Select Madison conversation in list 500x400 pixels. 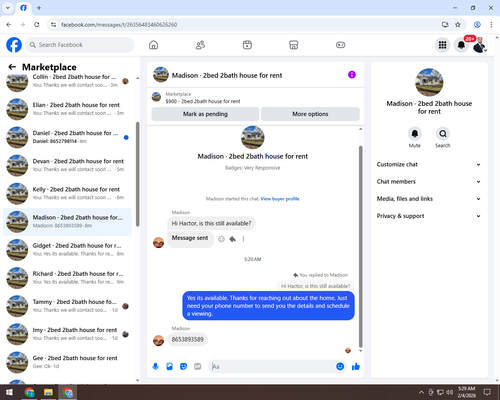[67, 222]
